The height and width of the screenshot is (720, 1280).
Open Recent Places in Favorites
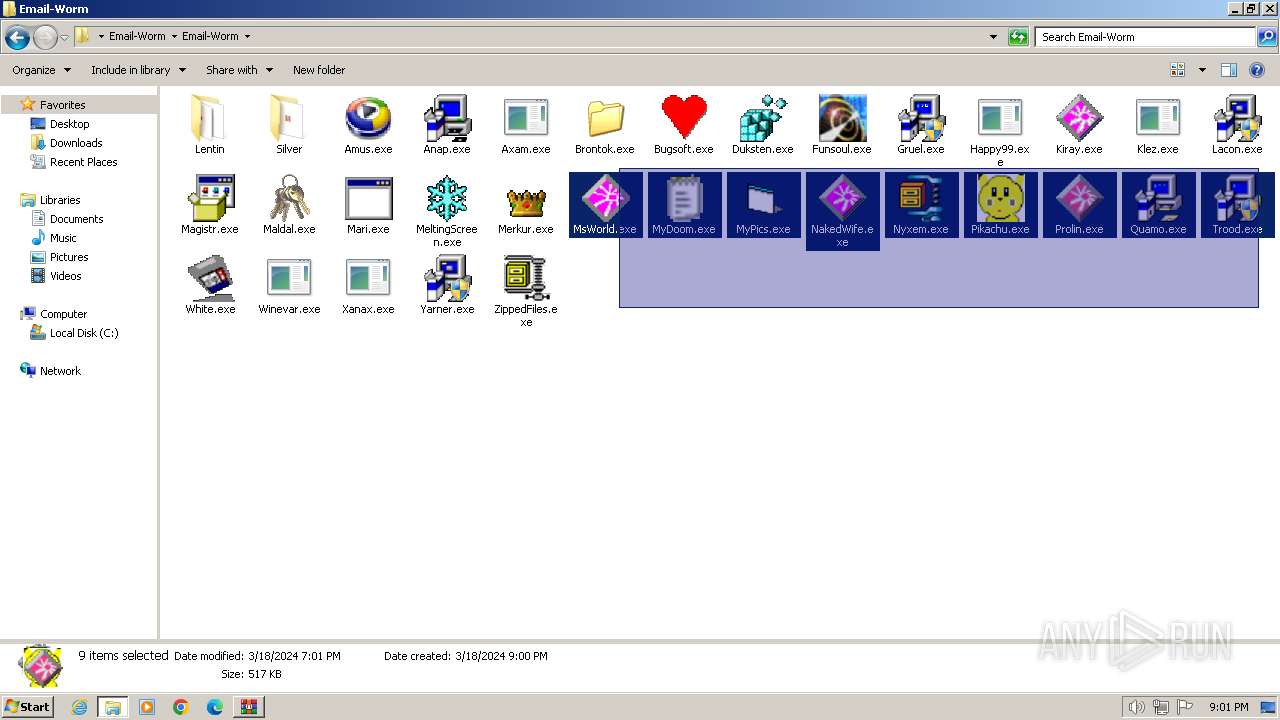point(84,162)
